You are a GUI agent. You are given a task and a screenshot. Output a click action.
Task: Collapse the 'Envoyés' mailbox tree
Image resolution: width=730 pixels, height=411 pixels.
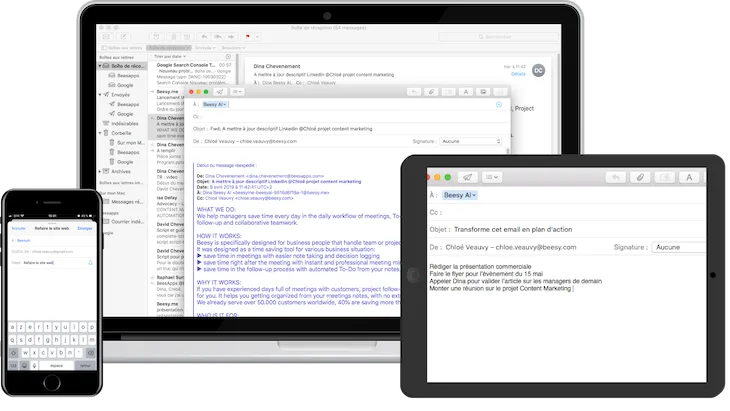[x=100, y=94]
